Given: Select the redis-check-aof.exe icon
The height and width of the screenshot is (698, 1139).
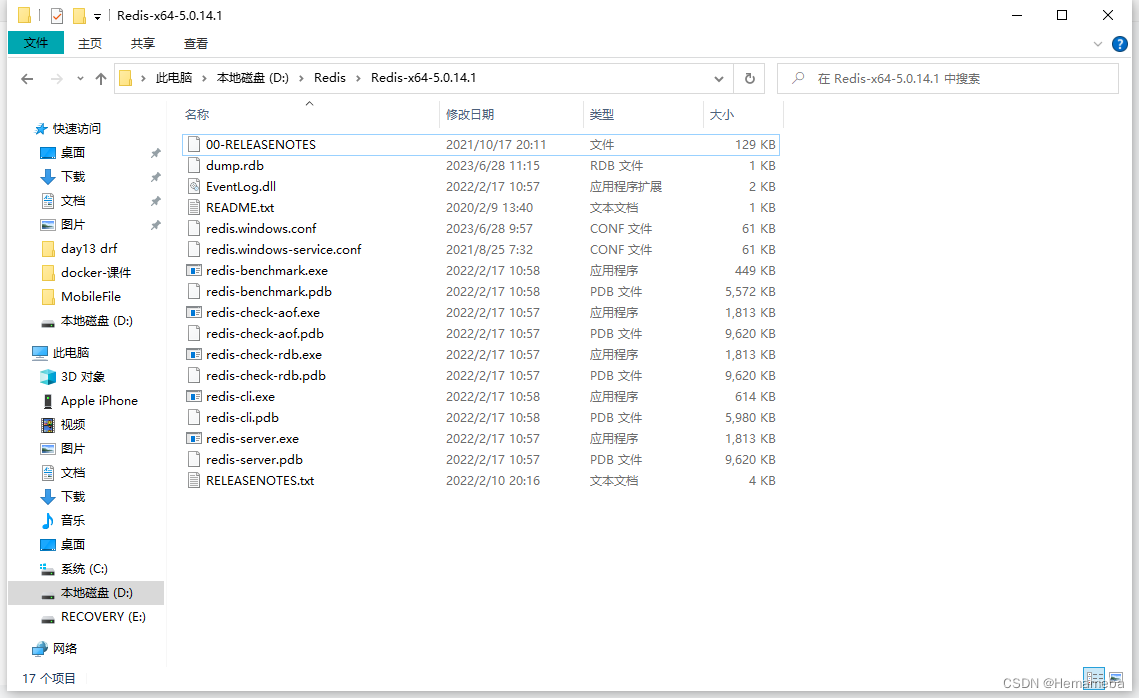Looking at the screenshot, I should [x=194, y=313].
